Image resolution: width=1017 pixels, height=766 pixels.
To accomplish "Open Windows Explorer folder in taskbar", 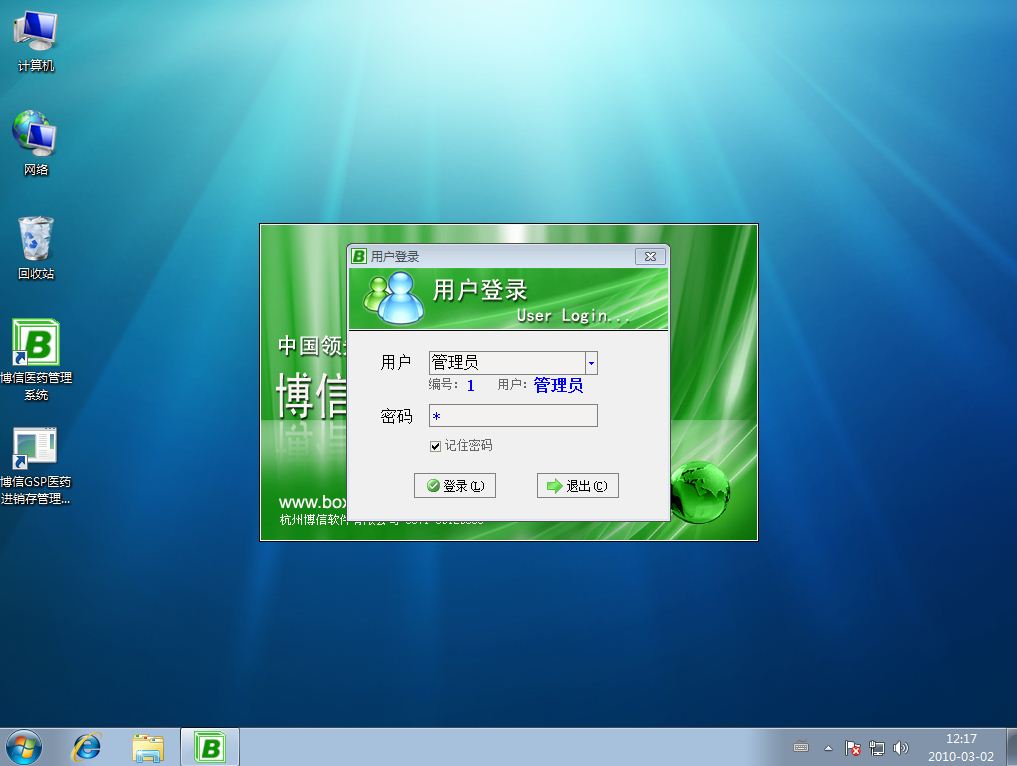I will (148, 747).
